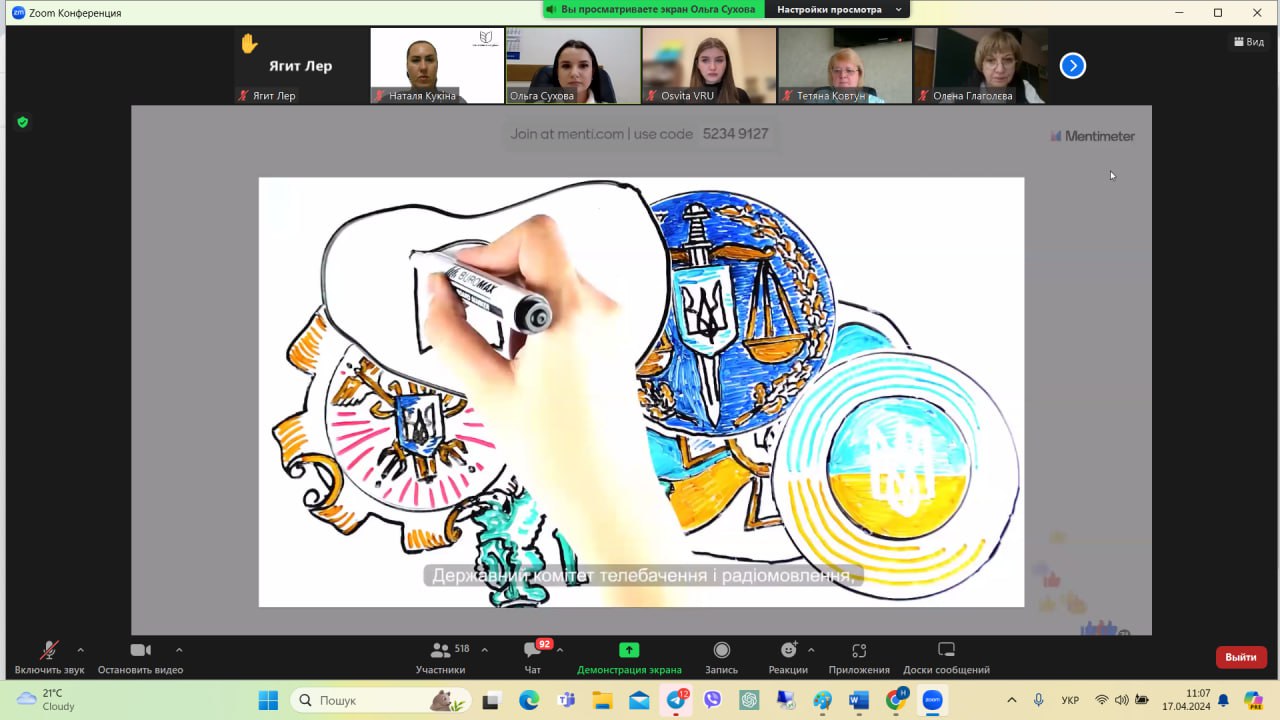1280x720 pixels.
Task: Leave the meeting with Выйти
Action: point(1241,657)
